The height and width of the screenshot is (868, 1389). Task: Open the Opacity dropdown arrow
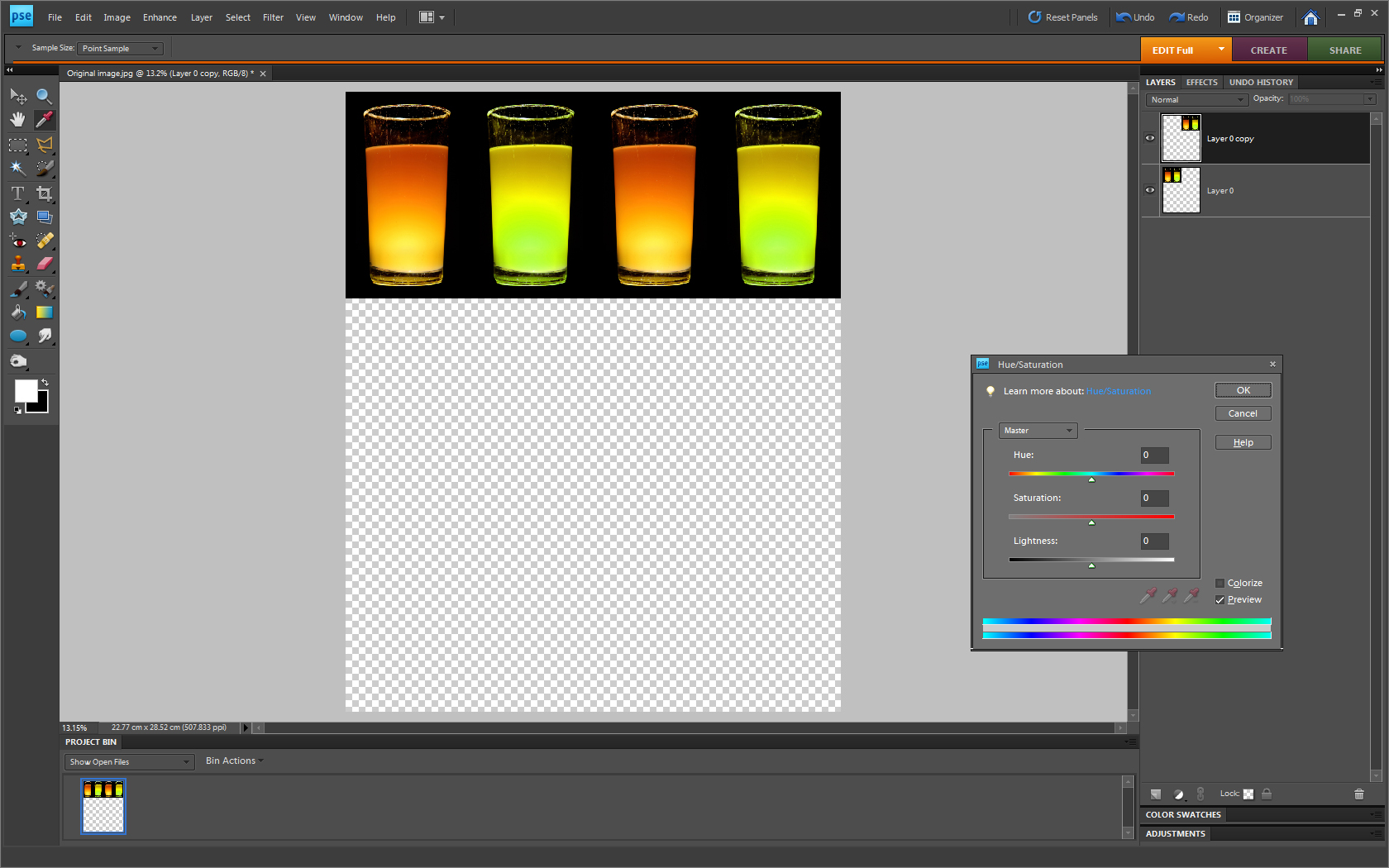1370,100
